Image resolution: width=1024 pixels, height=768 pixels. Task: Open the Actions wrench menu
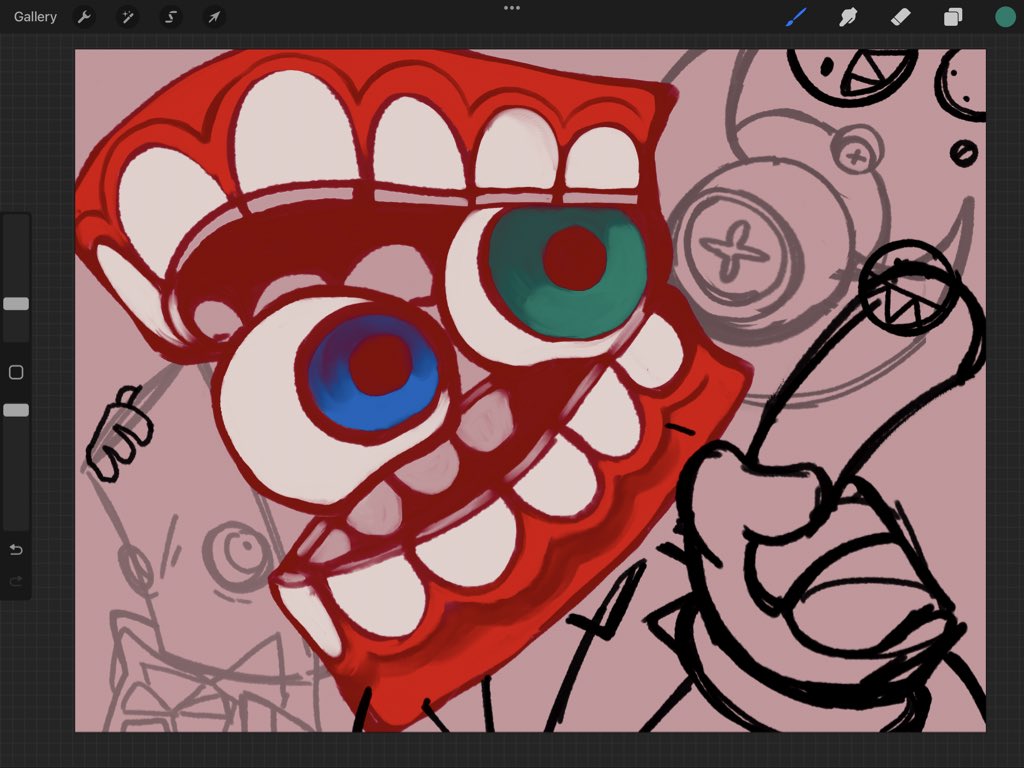pos(84,17)
